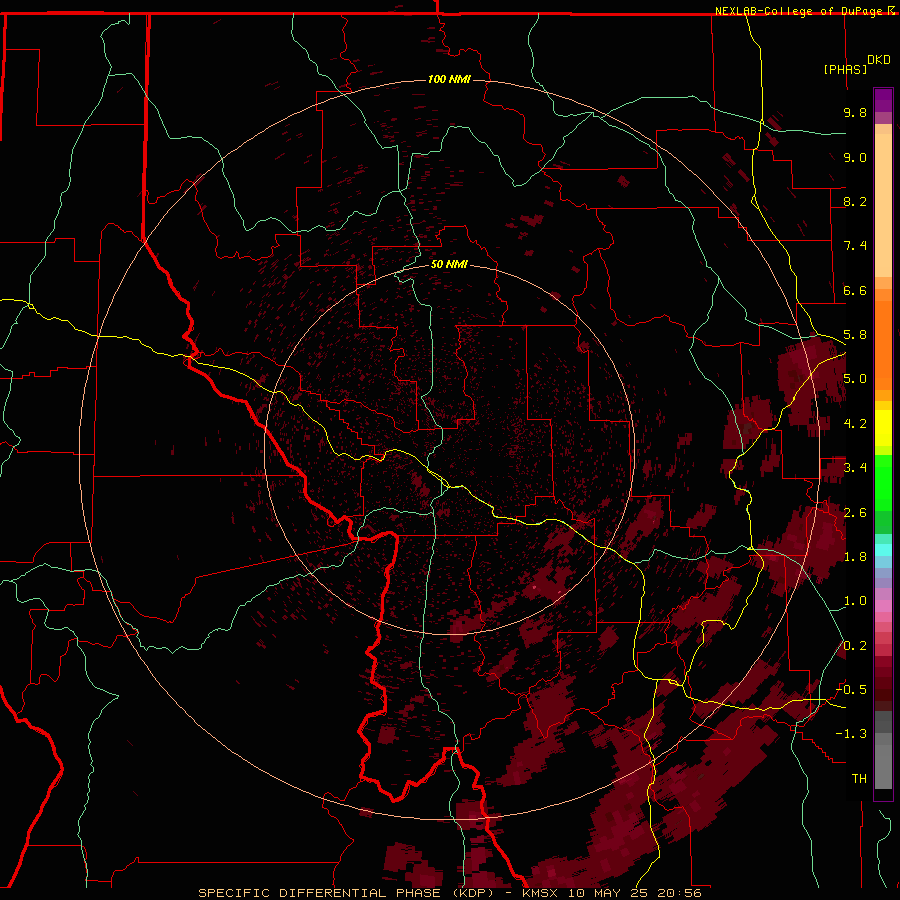900x900 pixels.
Task: Click the -0.5 scale value
Action: click(852, 690)
